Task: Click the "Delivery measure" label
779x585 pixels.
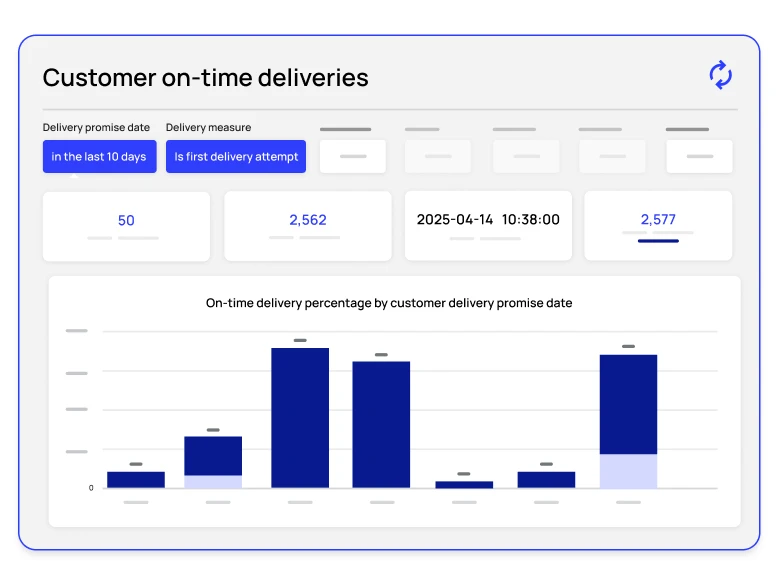Action: [208, 128]
